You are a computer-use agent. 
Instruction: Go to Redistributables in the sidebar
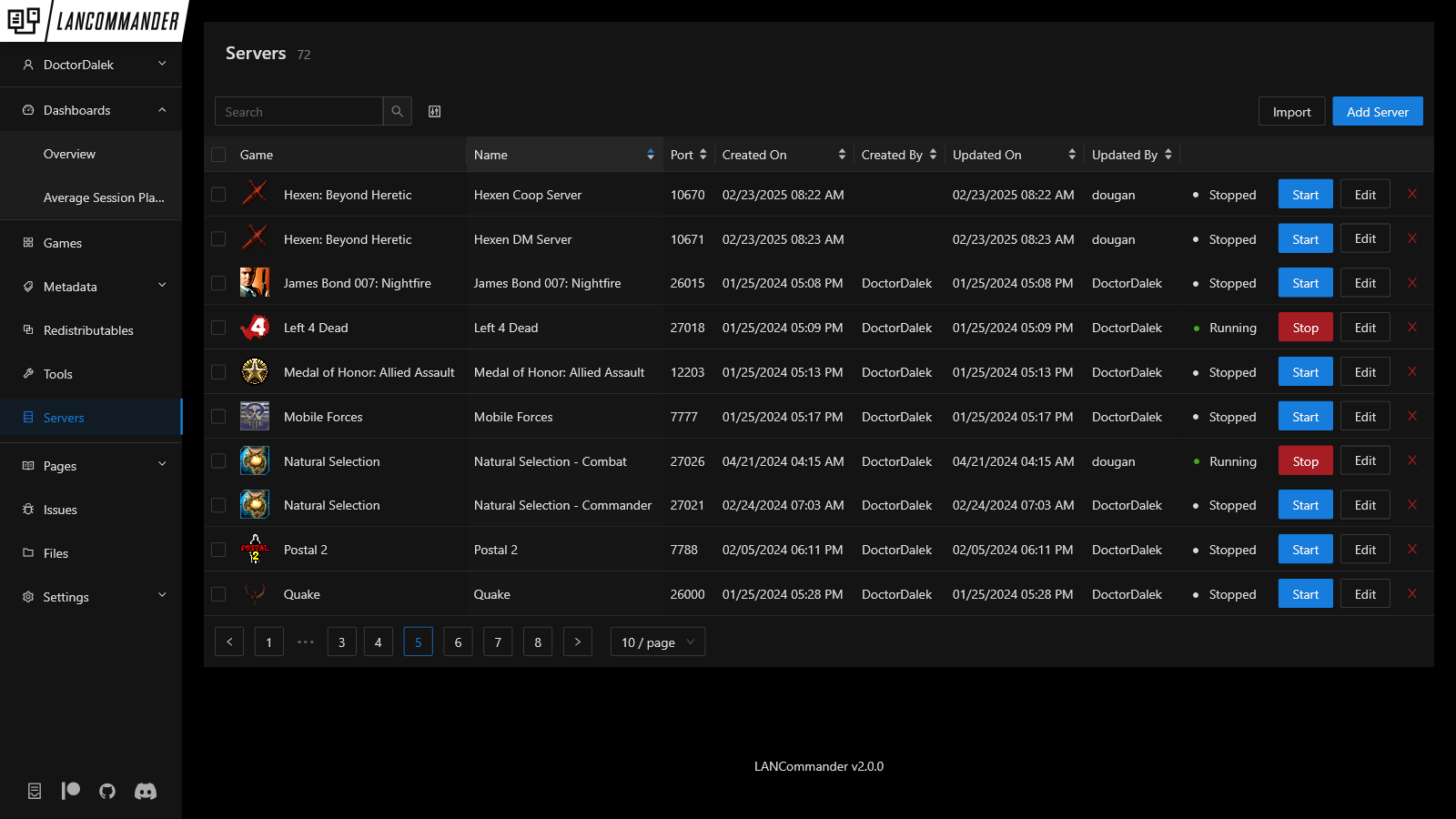(88, 330)
